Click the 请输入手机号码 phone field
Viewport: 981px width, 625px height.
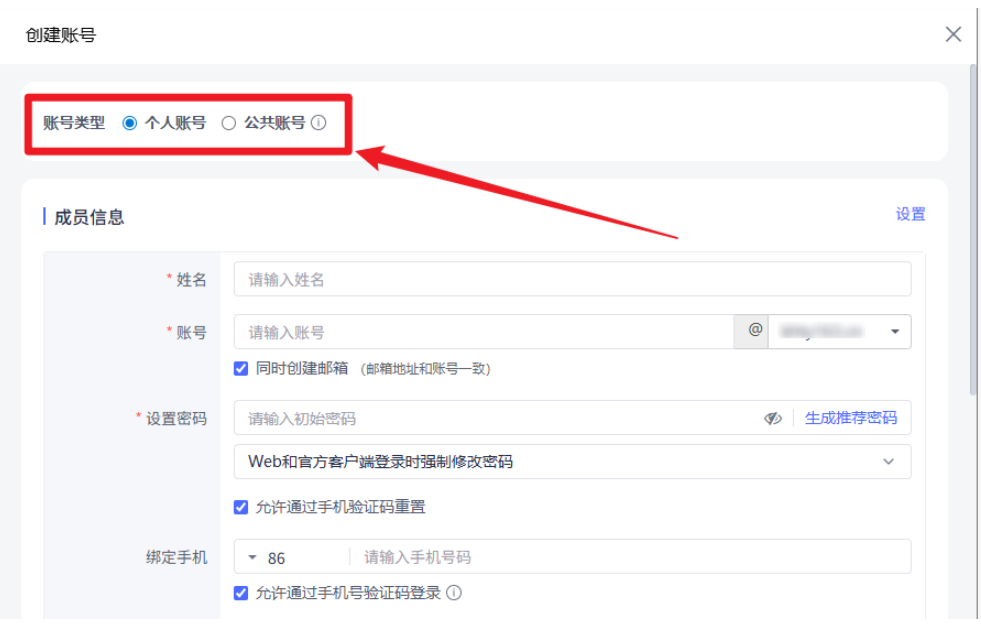point(629,557)
